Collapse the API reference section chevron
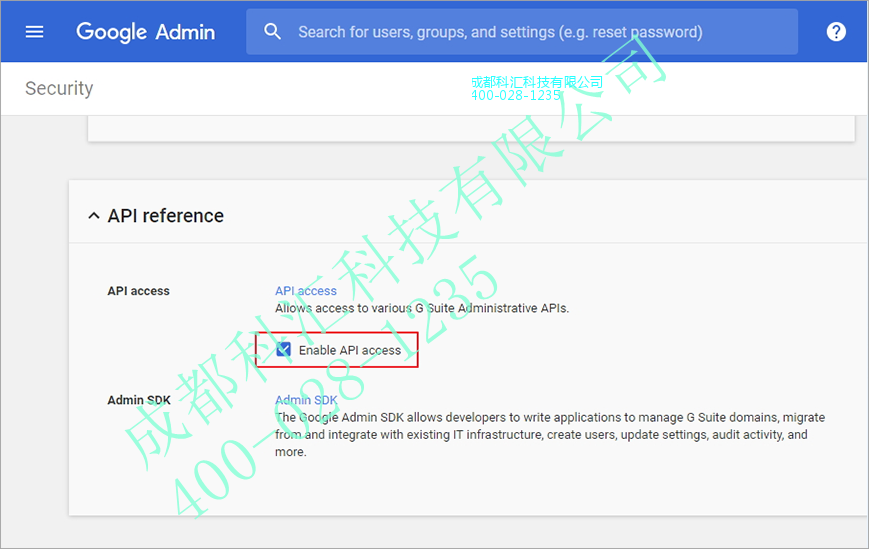This screenshot has width=869, height=549. [94, 216]
